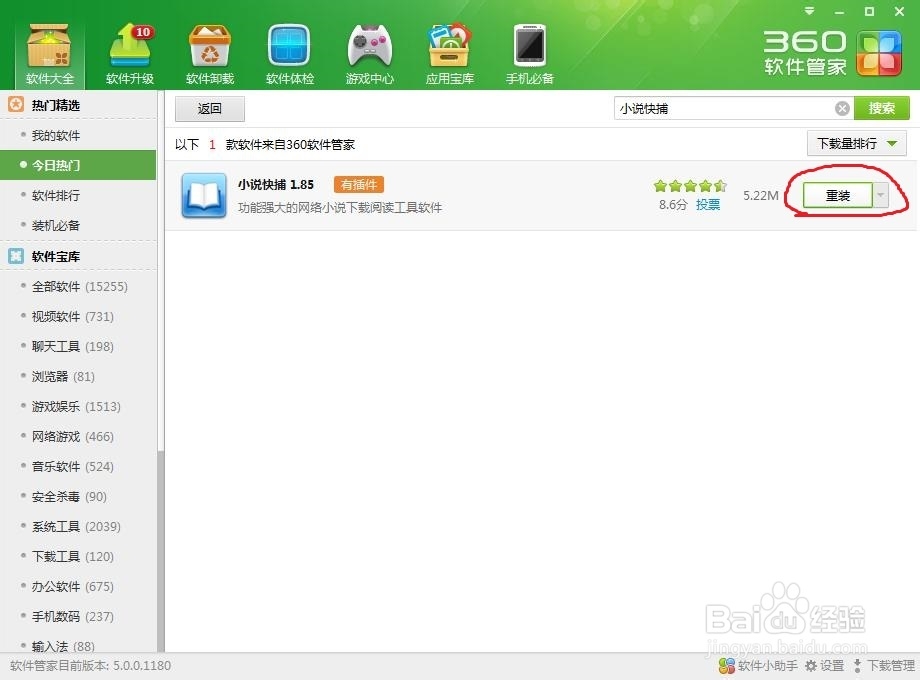The height and width of the screenshot is (680, 920).
Task: Open the 应用宝库 app store icon
Action: pyautogui.click(x=449, y=54)
